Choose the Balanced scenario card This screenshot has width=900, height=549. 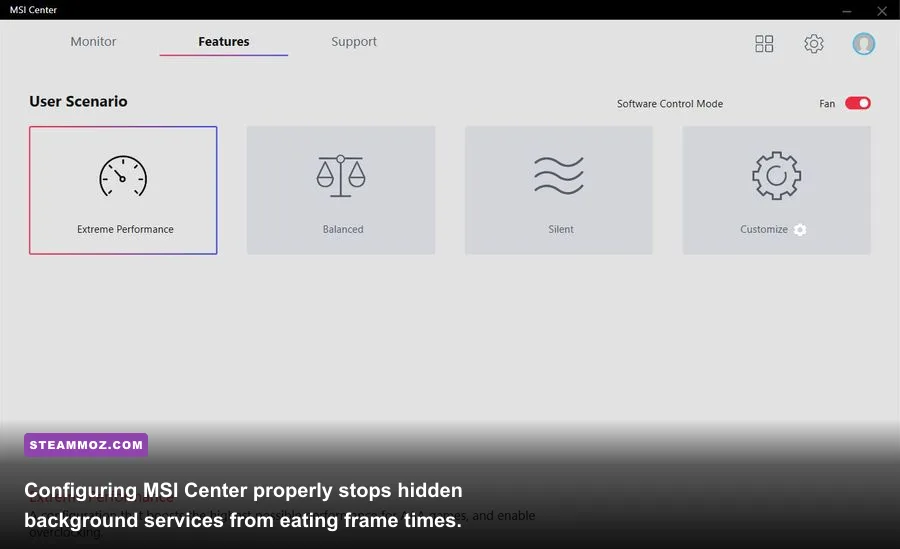coord(341,190)
